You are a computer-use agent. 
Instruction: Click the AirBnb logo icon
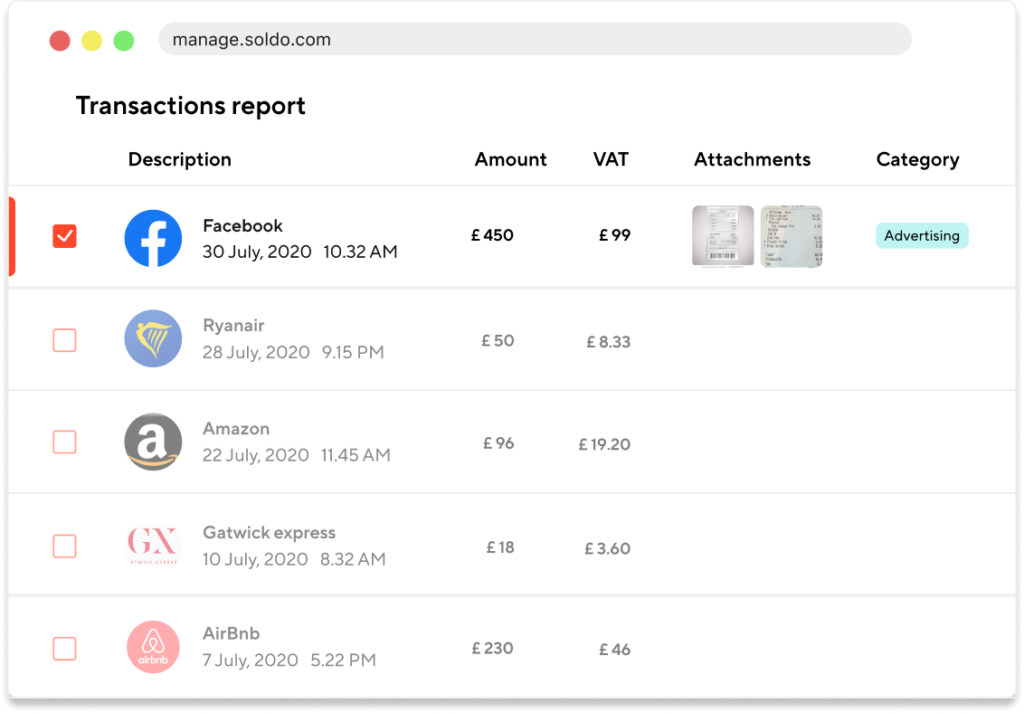click(x=153, y=647)
